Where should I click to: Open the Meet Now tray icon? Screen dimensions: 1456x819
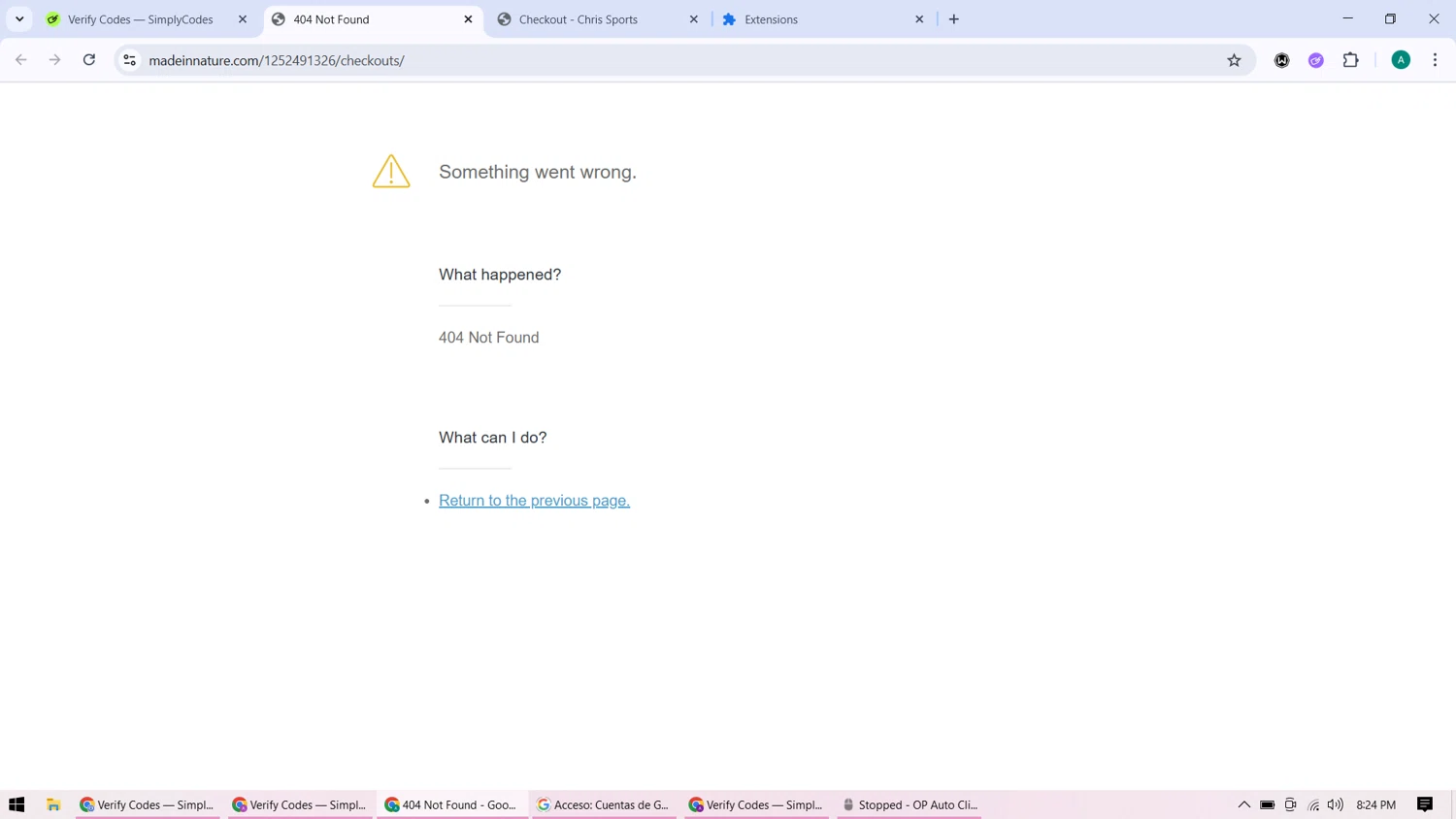click(x=1290, y=804)
